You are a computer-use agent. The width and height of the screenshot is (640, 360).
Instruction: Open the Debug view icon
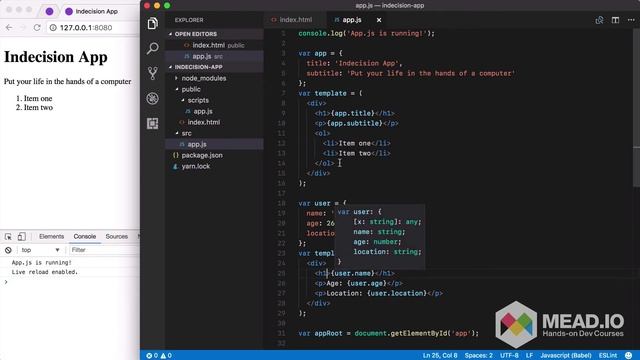[x=152, y=98]
